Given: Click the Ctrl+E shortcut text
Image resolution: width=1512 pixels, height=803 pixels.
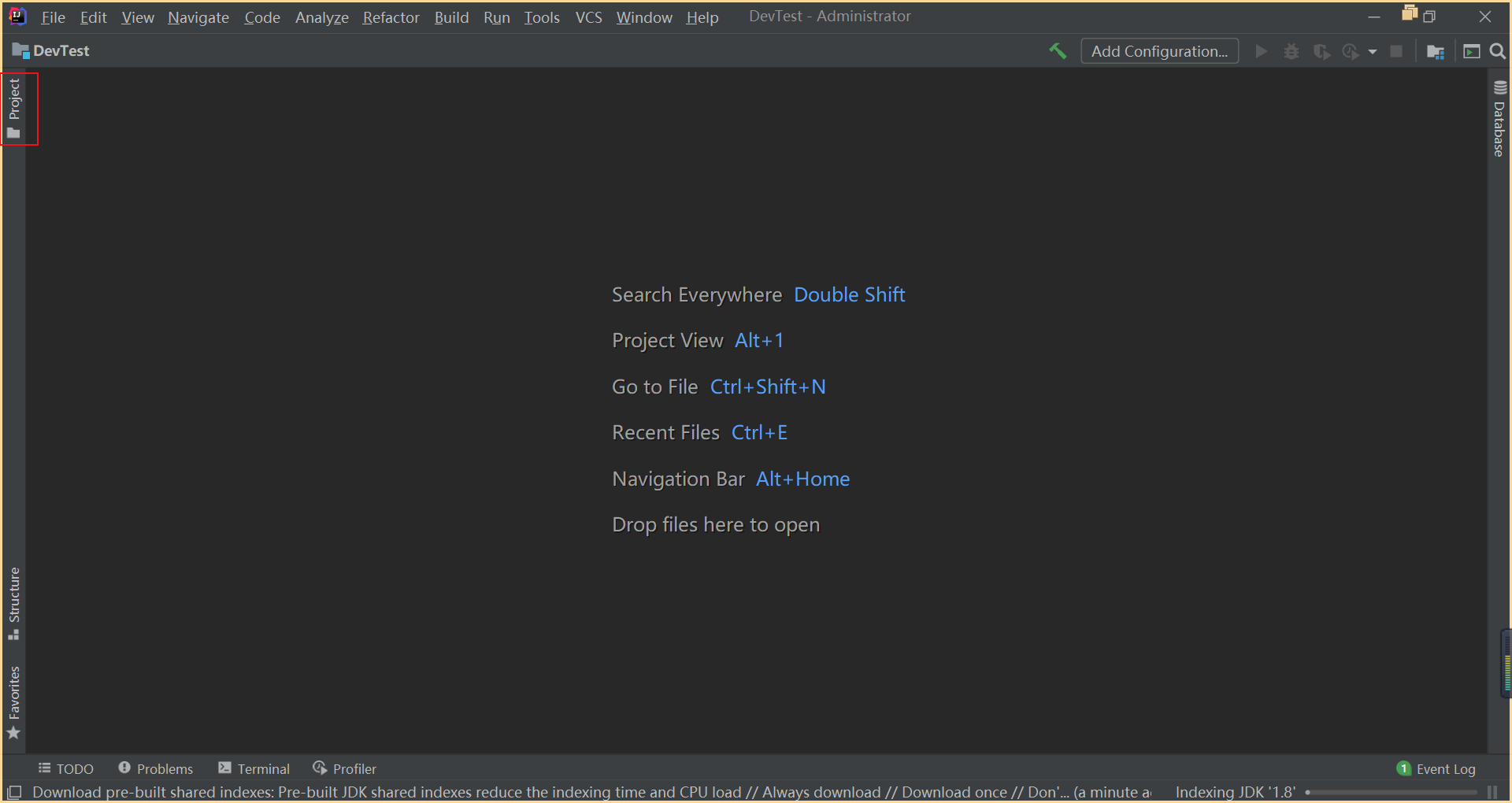Looking at the screenshot, I should coord(759,432).
